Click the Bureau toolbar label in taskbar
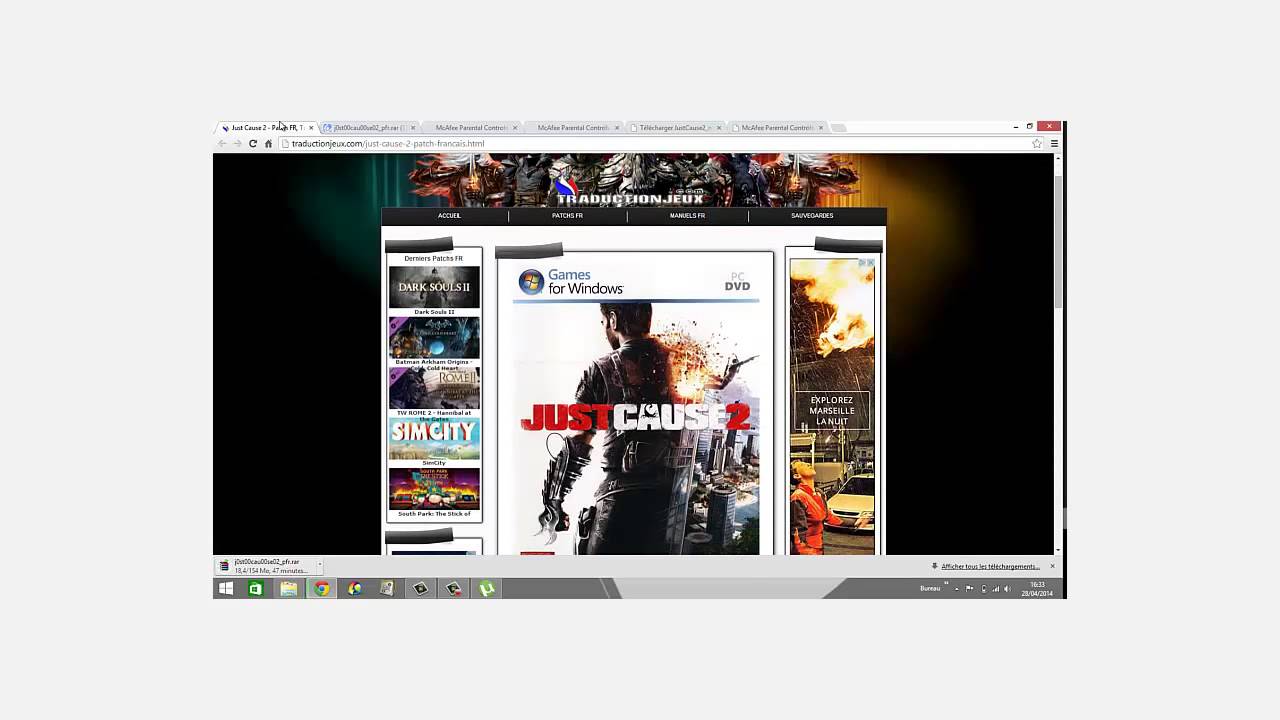 930,589
